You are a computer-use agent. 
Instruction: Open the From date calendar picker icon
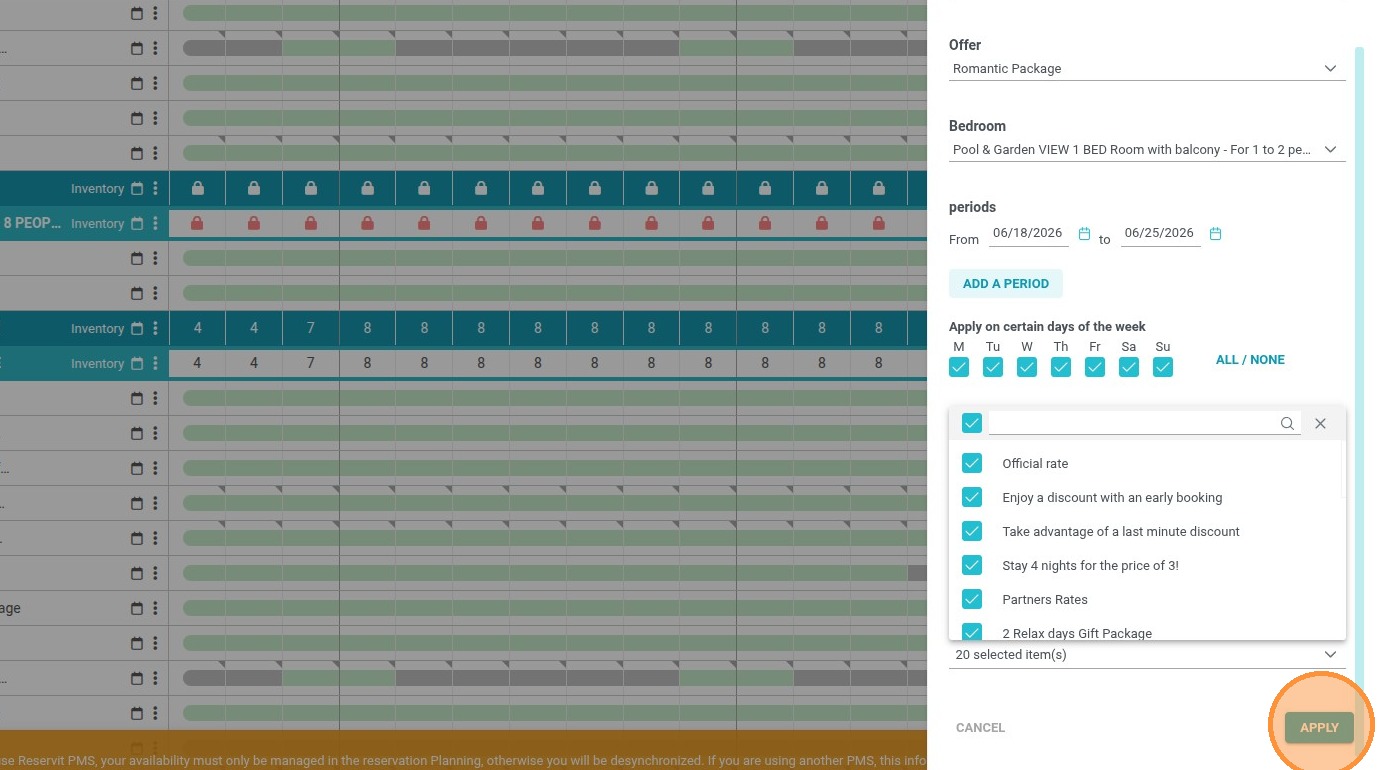(1084, 234)
